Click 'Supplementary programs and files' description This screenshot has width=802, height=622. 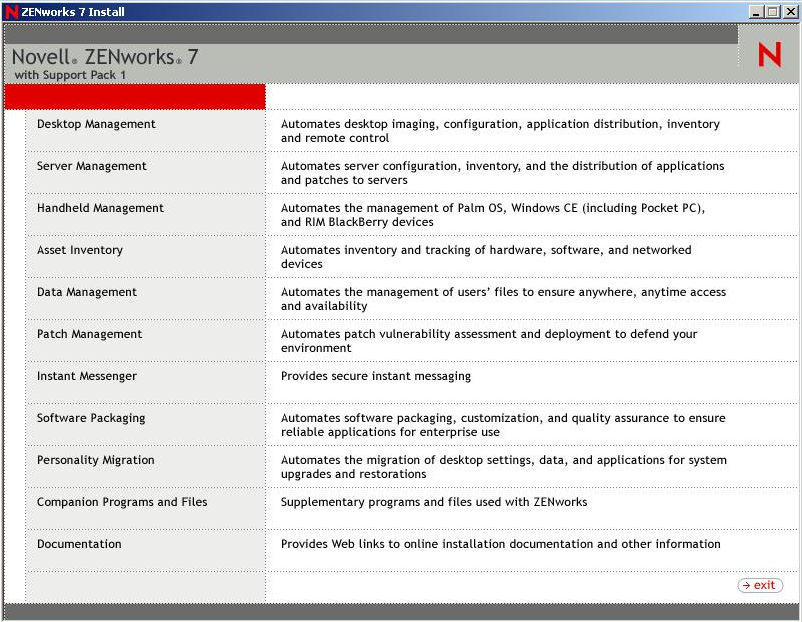tap(434, 502)
